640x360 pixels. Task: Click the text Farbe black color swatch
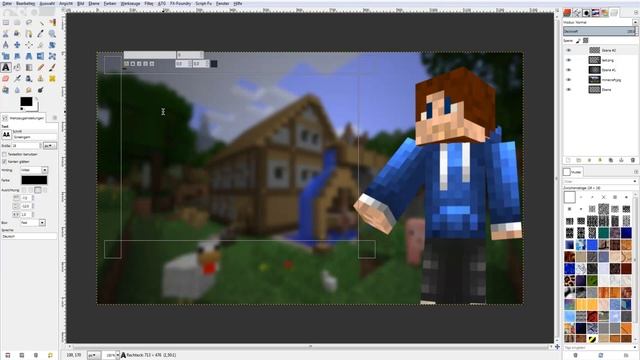(x=34, y=180)
